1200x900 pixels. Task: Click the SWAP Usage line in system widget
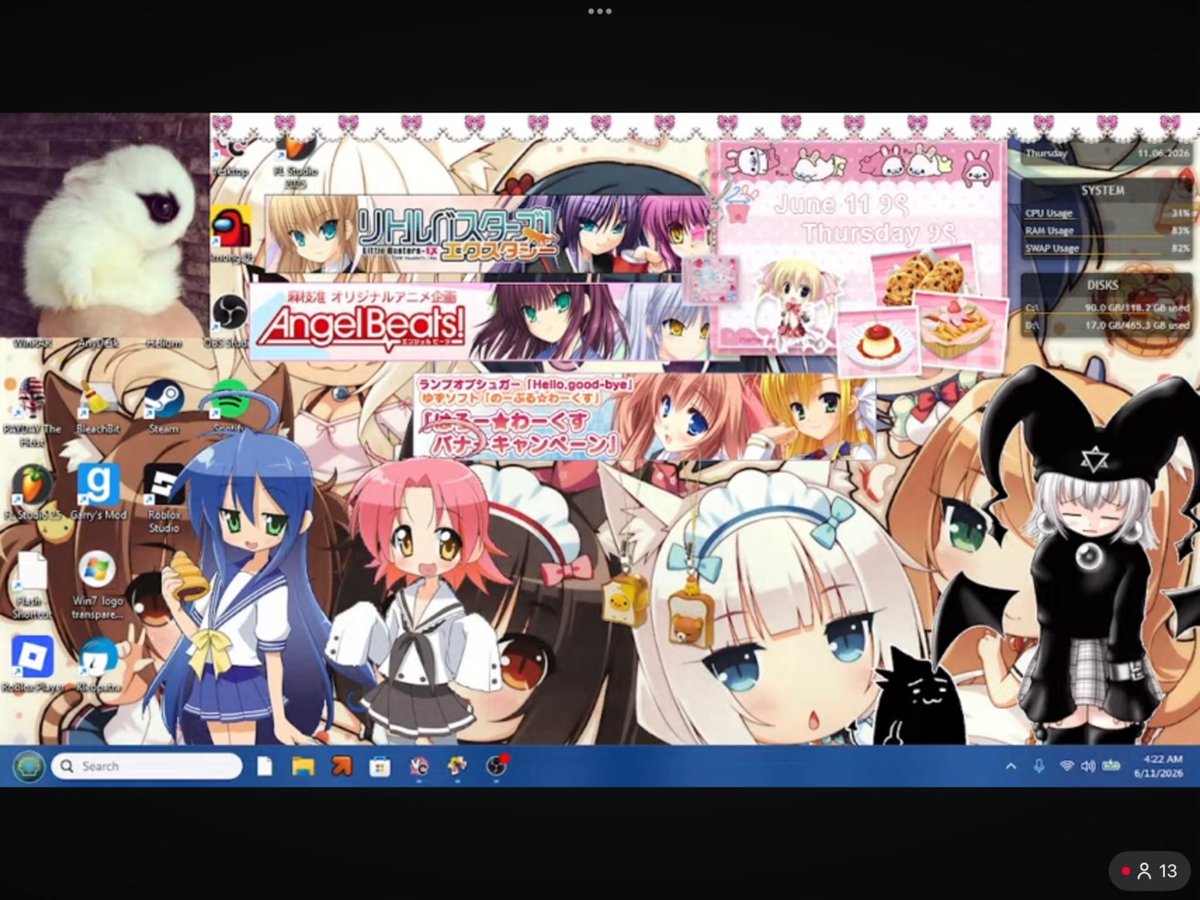(x=1107, y=248)
